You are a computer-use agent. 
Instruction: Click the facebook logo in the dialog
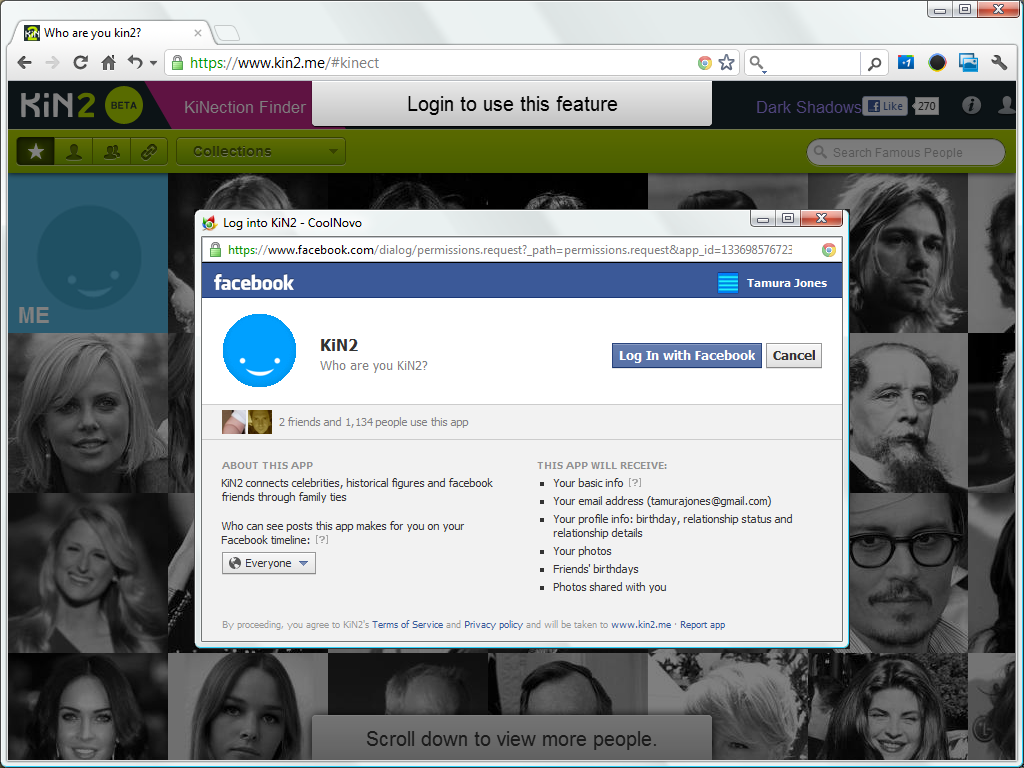(253, 283)
